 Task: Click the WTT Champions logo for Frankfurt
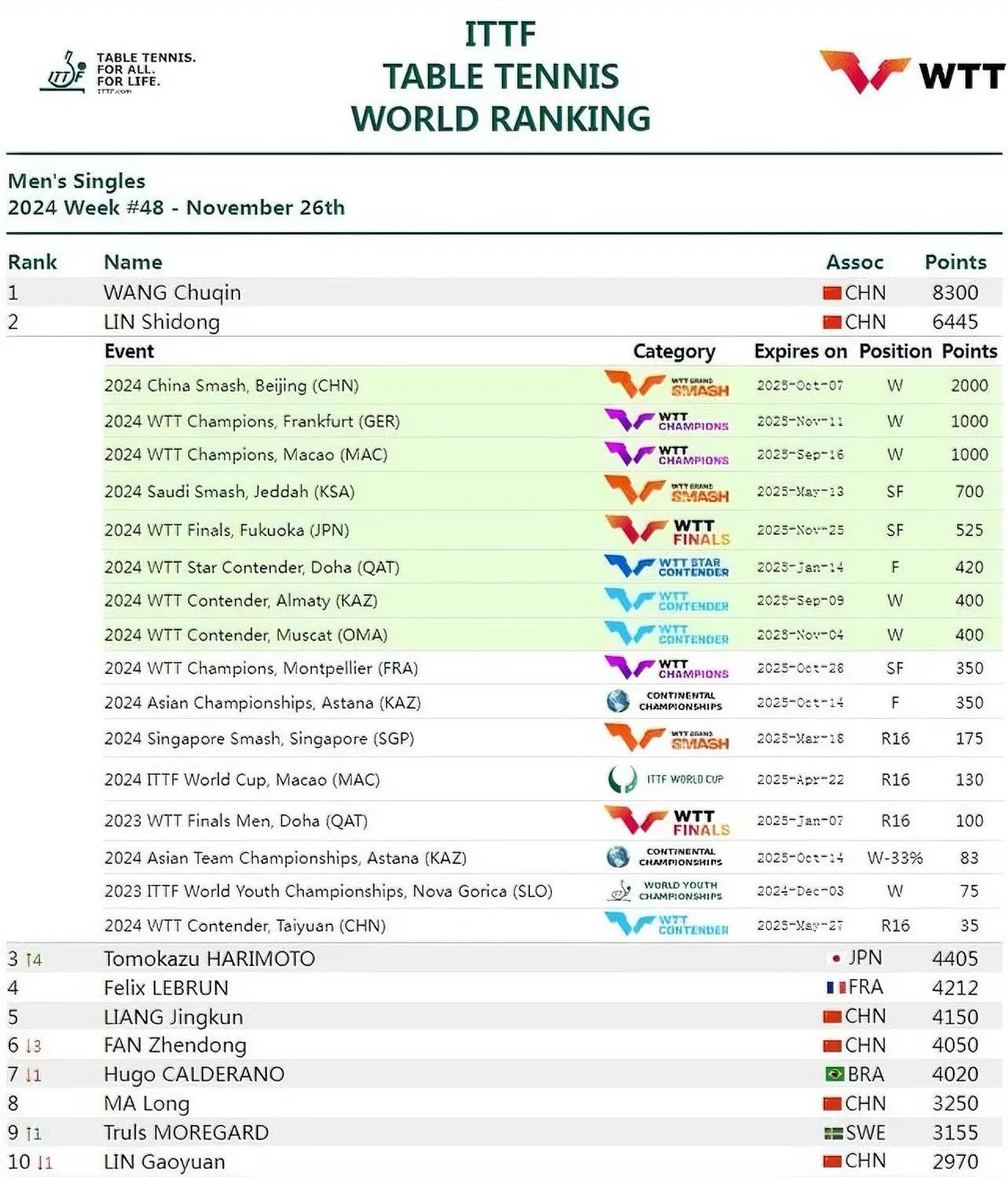pos(666,421)
